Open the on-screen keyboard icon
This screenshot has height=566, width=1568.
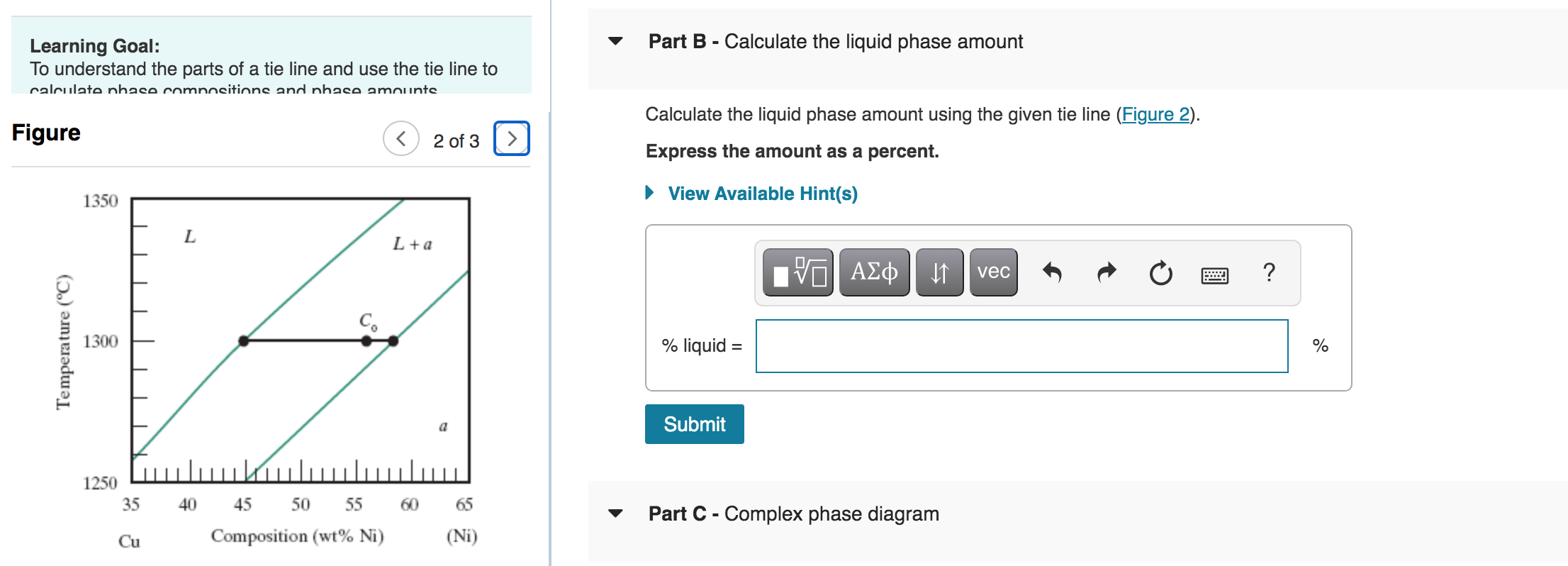pyautogui.click(x=1214, y=274)
